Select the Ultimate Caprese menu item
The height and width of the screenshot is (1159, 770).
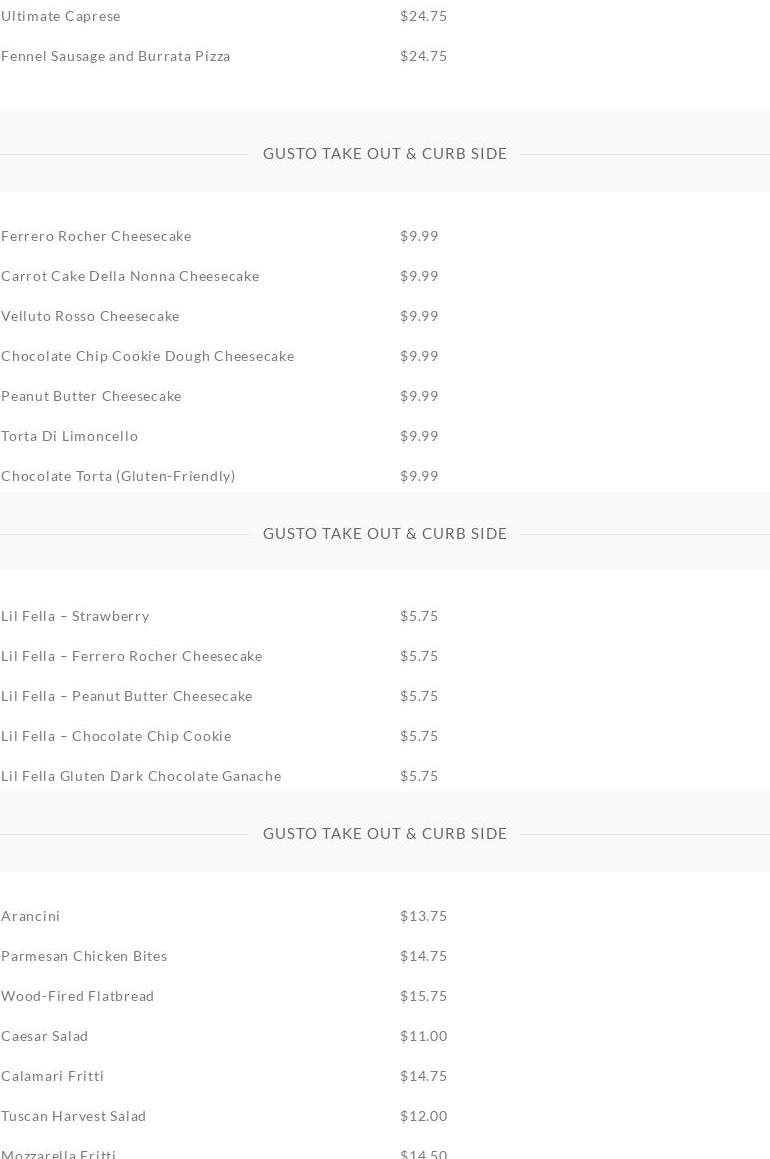pyautogui.click(x=61, y=16)
